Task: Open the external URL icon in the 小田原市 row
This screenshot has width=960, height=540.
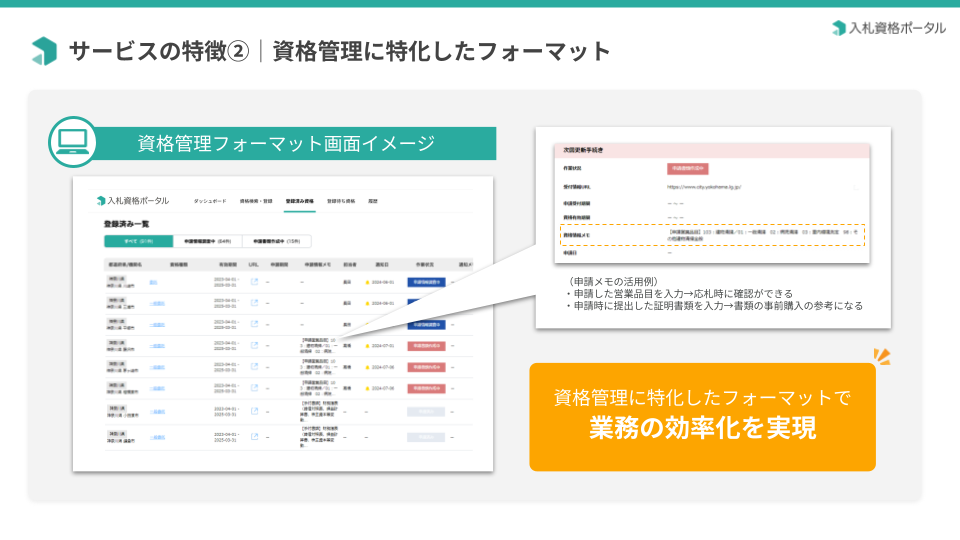Action: (254, 411)
